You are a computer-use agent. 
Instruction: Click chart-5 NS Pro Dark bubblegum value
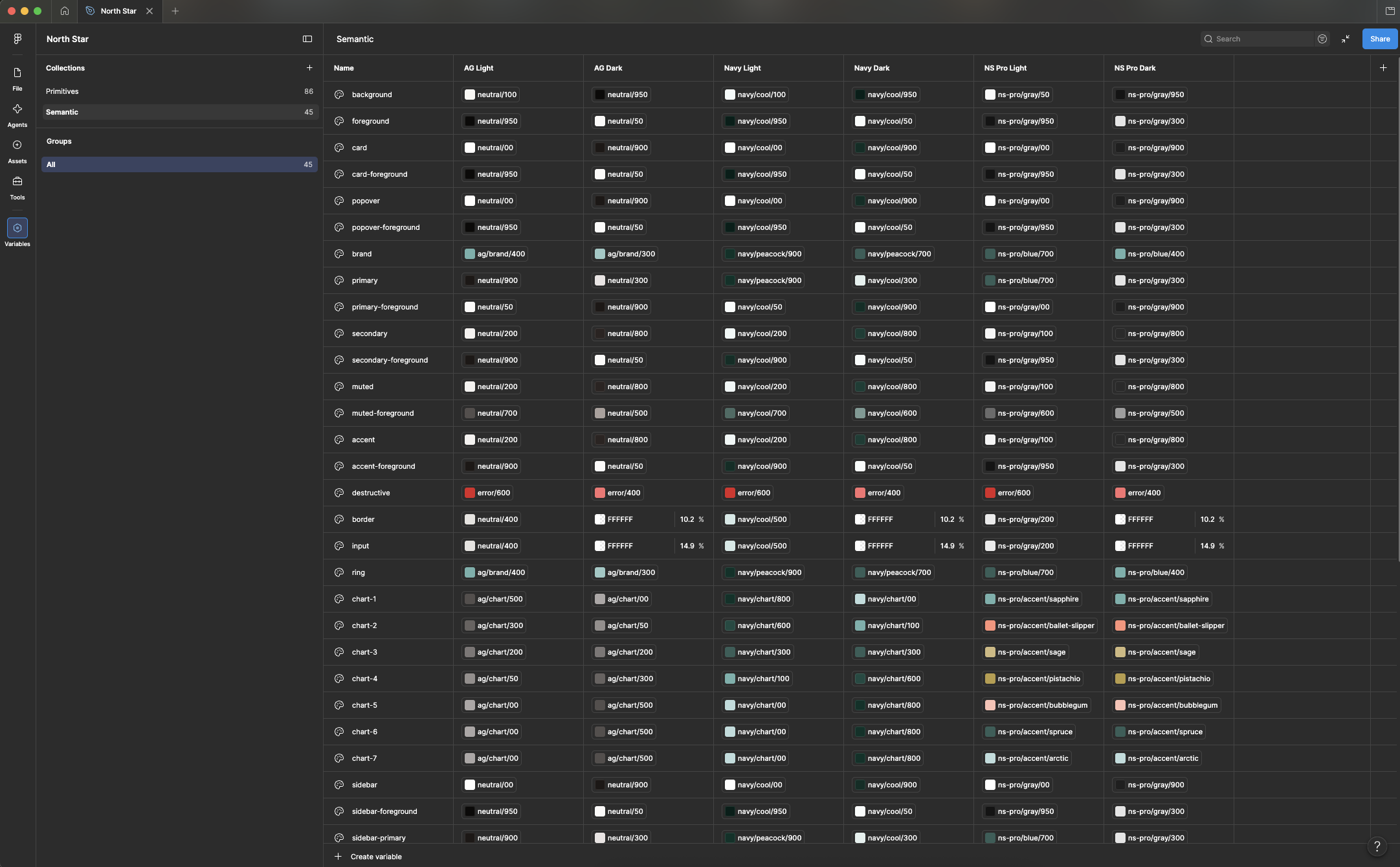[1166, 705]
